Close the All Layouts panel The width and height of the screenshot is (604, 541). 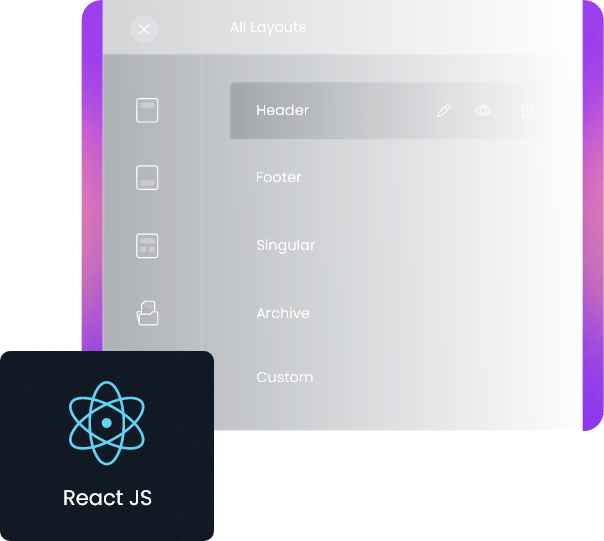144,29
